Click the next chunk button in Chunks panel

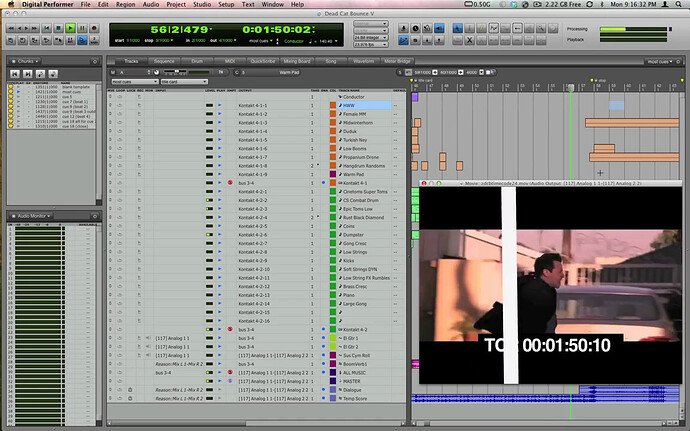[27, 74]
